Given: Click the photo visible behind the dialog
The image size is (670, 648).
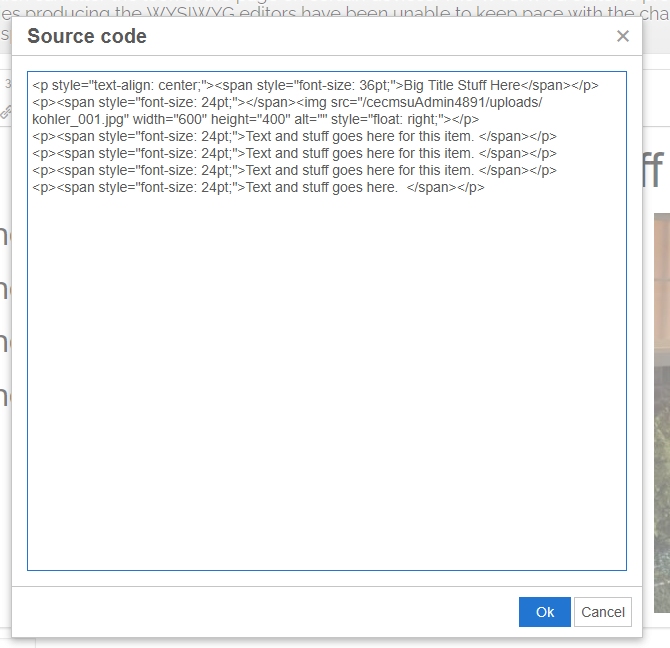Looking at the screenshot, I should point(661,400).
